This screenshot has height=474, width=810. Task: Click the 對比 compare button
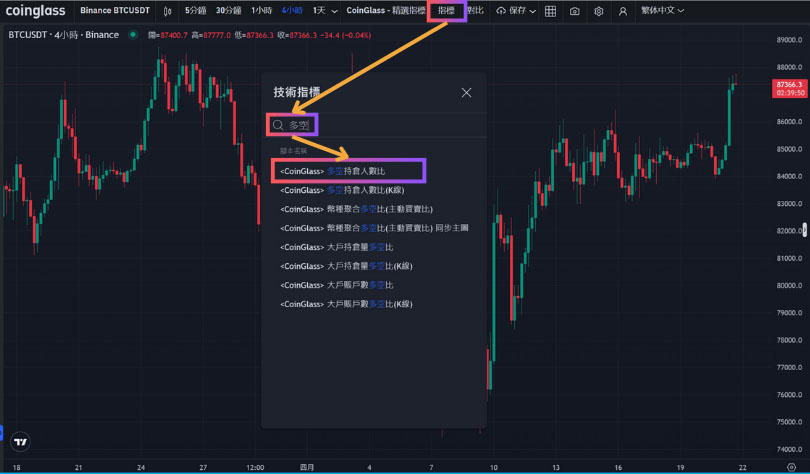point(476,10)
